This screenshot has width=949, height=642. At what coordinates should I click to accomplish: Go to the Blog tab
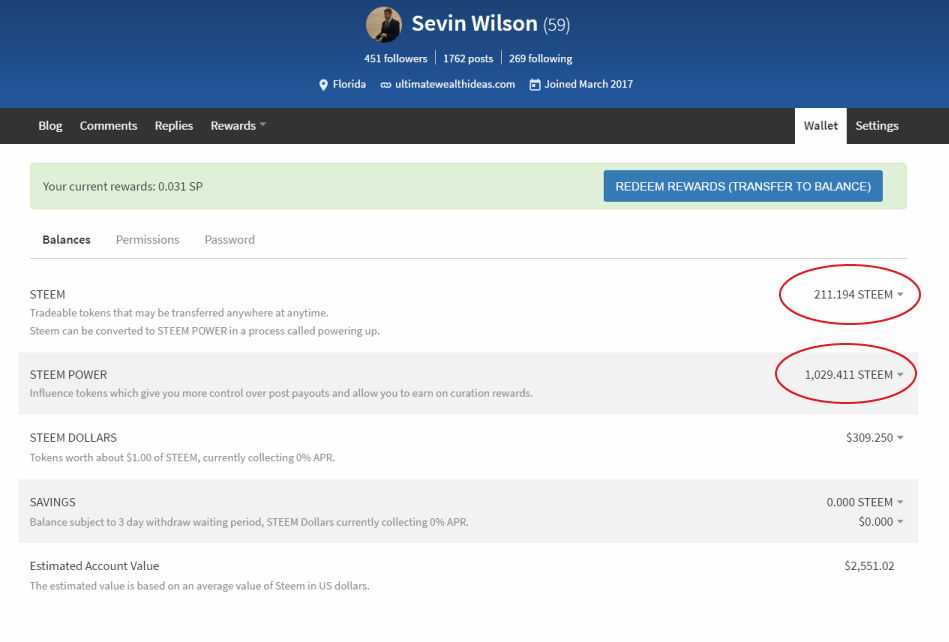pos(50,126)
